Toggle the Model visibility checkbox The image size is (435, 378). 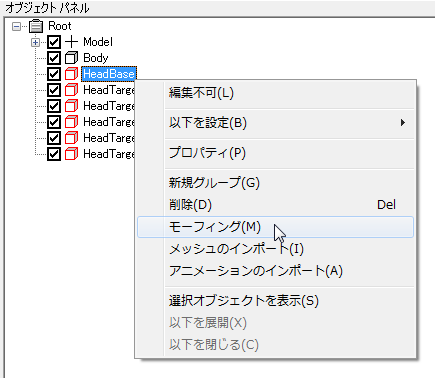click(54, 42)
